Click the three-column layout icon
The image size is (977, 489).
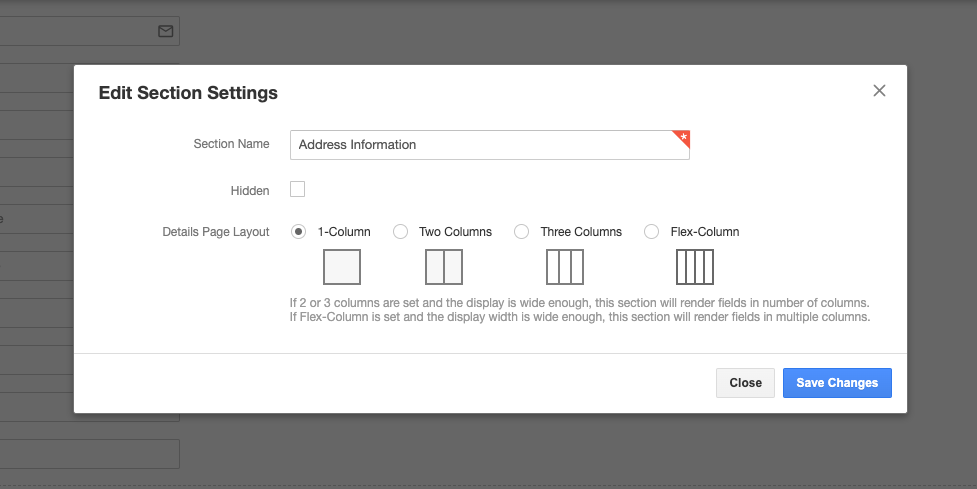tap(565, 267)
